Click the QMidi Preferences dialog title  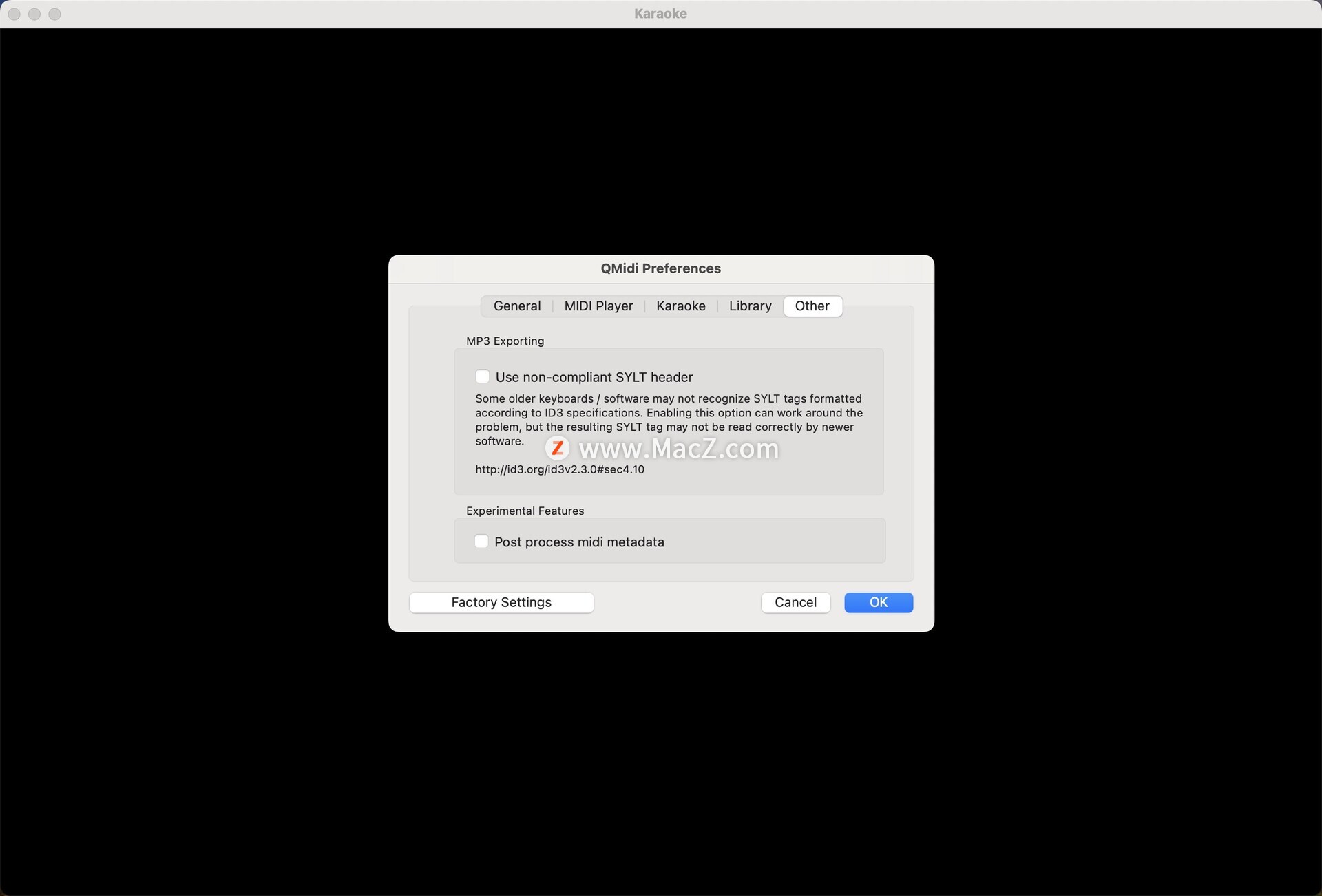click(660, 268)
